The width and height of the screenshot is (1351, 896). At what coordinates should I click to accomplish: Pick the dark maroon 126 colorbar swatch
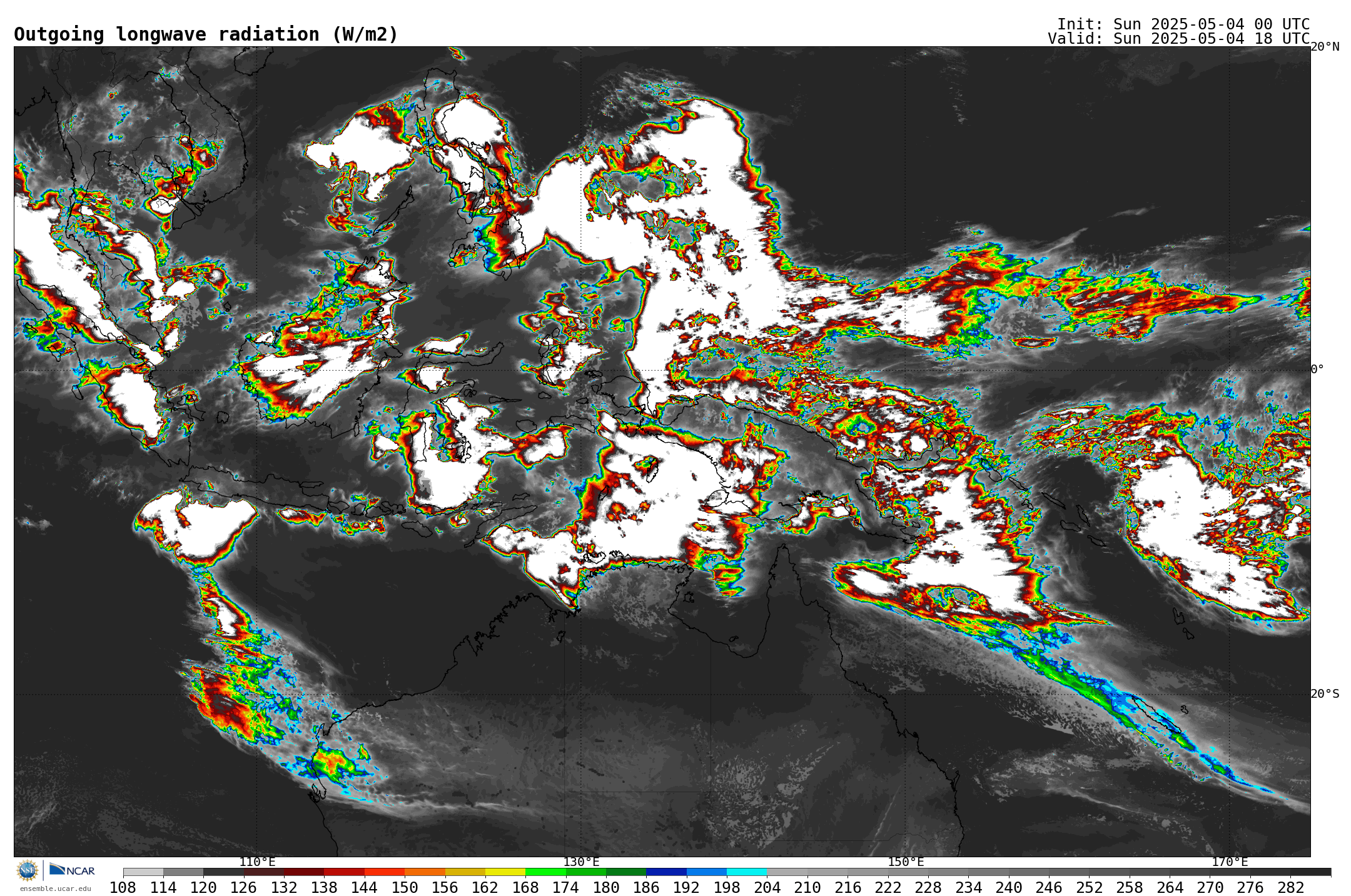(x=263, y=872)
